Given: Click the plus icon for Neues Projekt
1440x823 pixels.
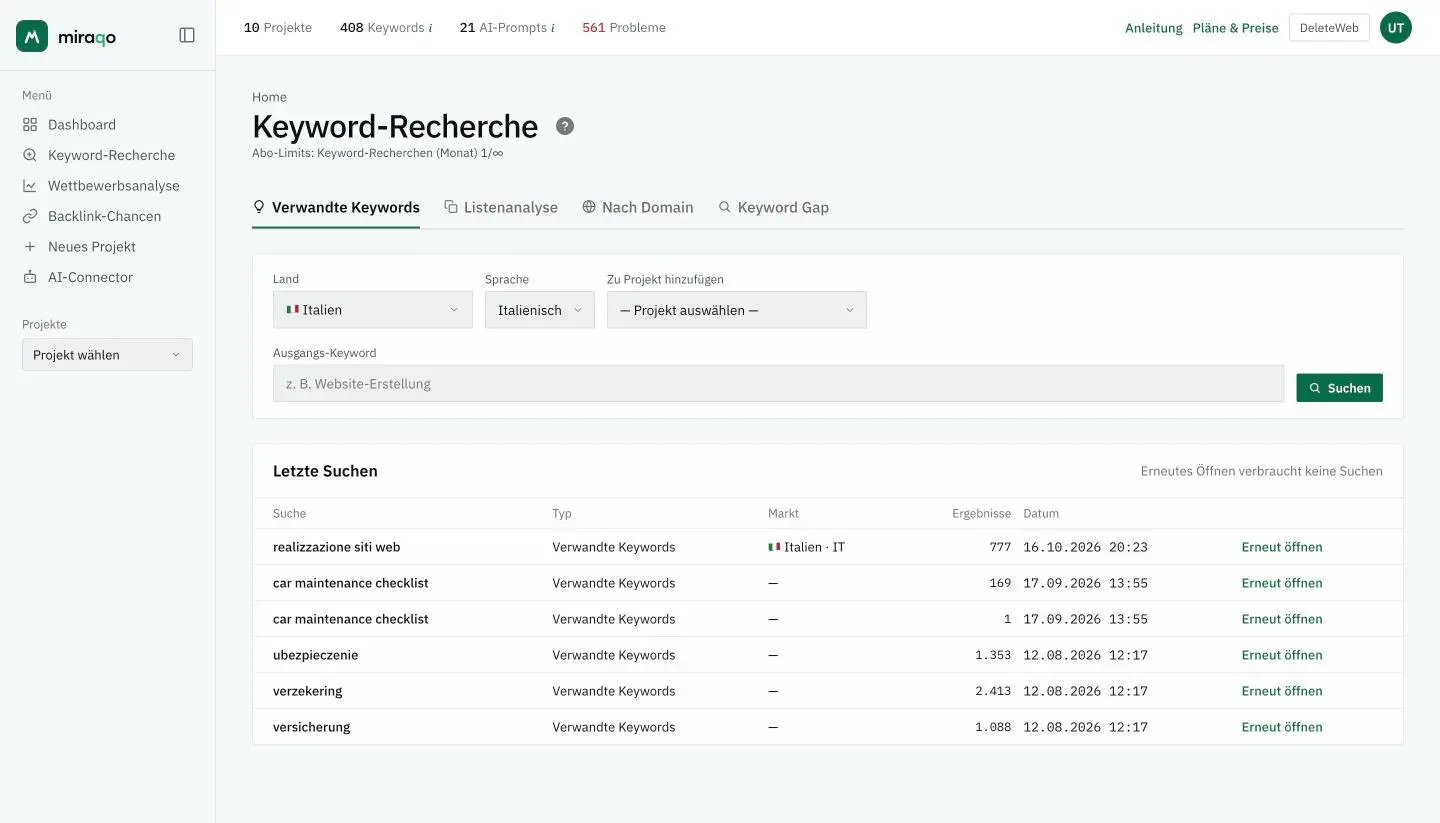Looking at the screenshot, I should coord(30,247).
